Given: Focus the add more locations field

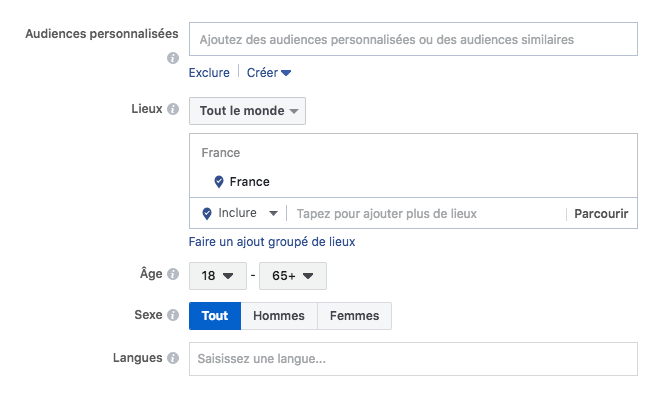Looking at the screenshot, I should (x=427, y=214).
